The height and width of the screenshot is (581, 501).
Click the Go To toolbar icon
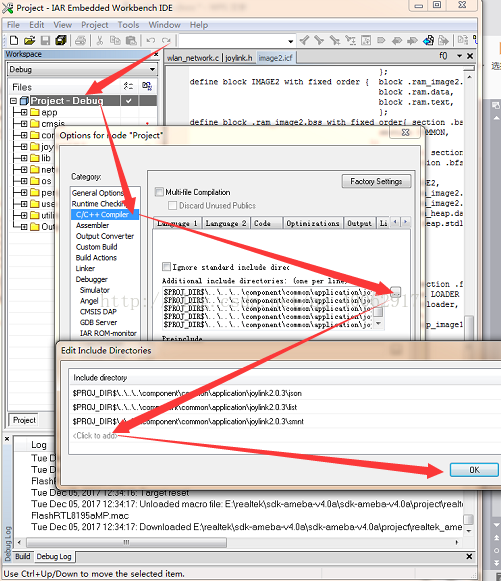click(x=366, y=40)
